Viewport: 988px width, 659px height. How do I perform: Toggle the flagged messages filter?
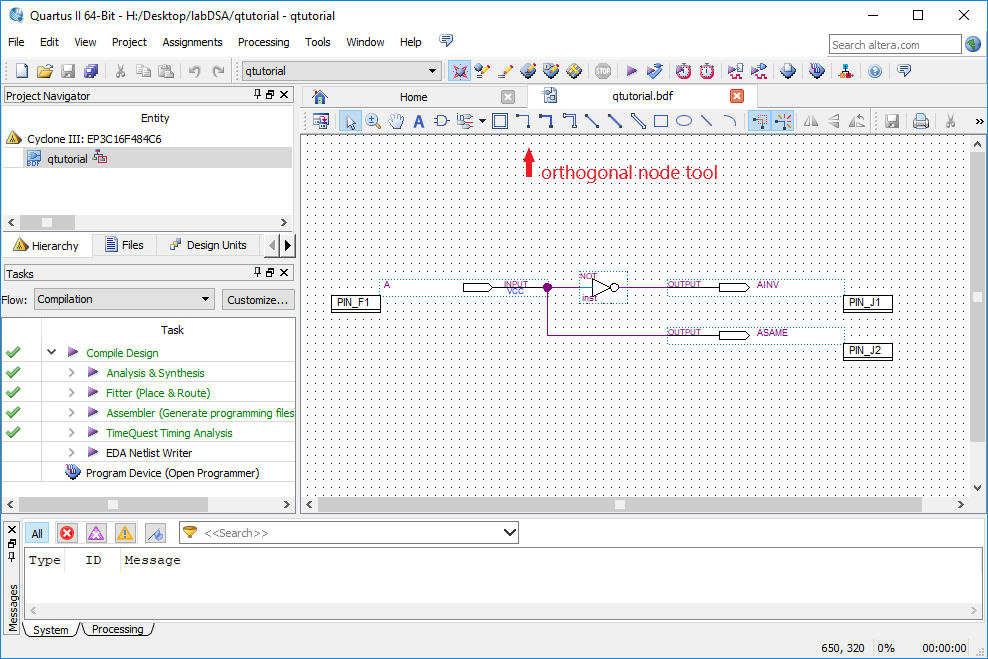click(x=155, y=534)
